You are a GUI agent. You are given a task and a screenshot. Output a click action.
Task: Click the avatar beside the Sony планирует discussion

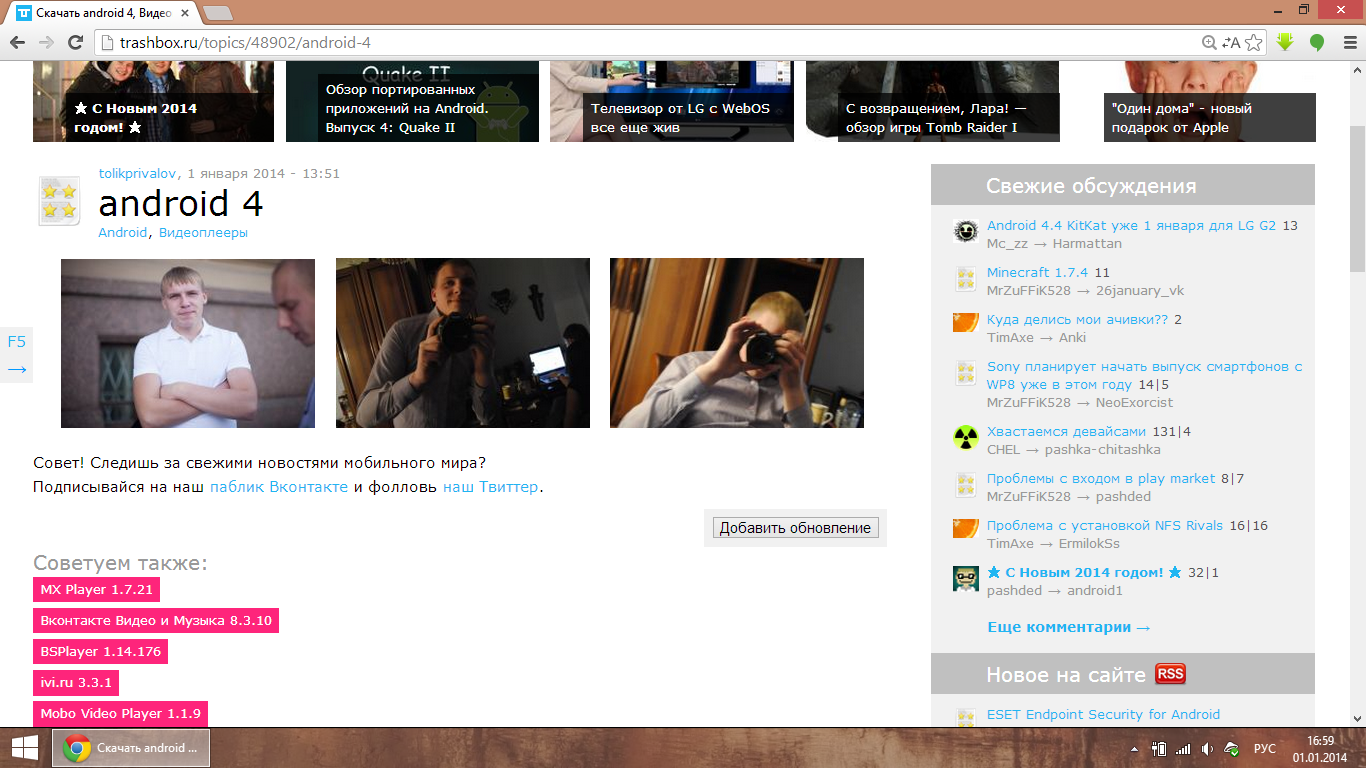coord(965,373)
